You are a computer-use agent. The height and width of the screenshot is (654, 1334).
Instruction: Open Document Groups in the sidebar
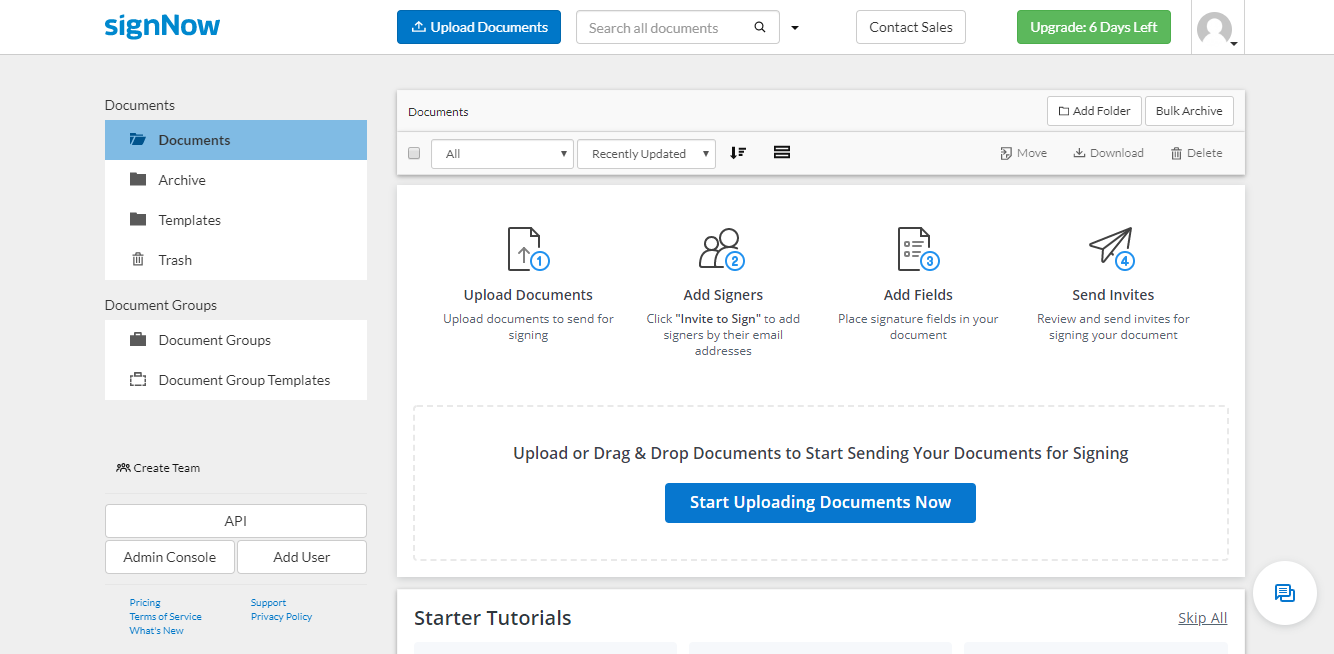236,340
